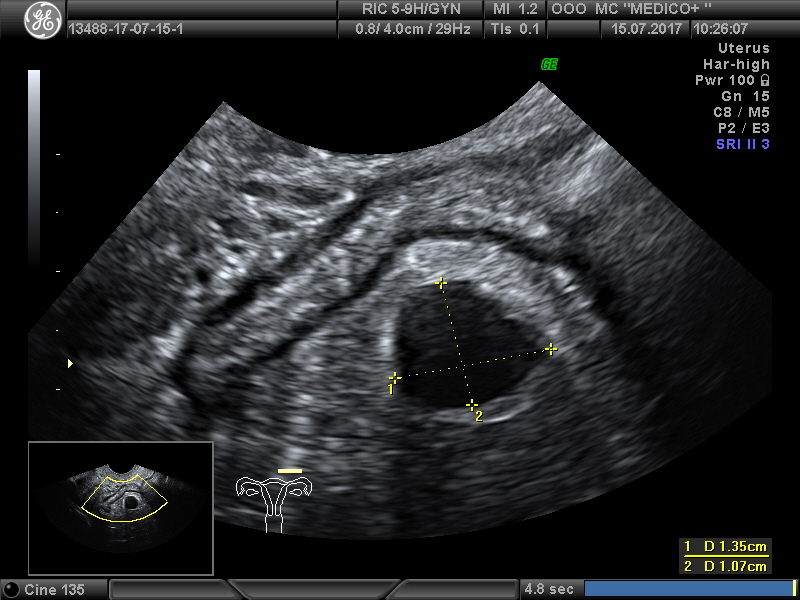The height and width of the screenshot is (600, 800).
Task: Click the probe label RIC 5-9H/GYN
Action: pos(411,9)
